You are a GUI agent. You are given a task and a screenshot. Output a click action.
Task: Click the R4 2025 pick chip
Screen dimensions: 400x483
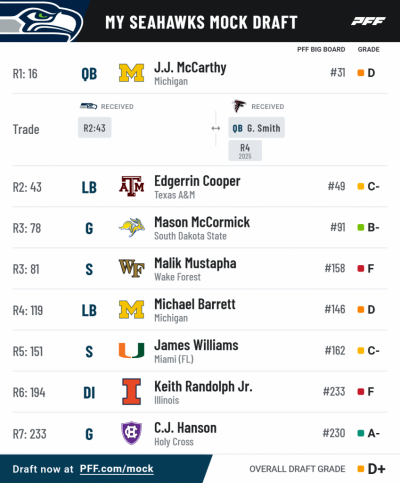(245, 151)
